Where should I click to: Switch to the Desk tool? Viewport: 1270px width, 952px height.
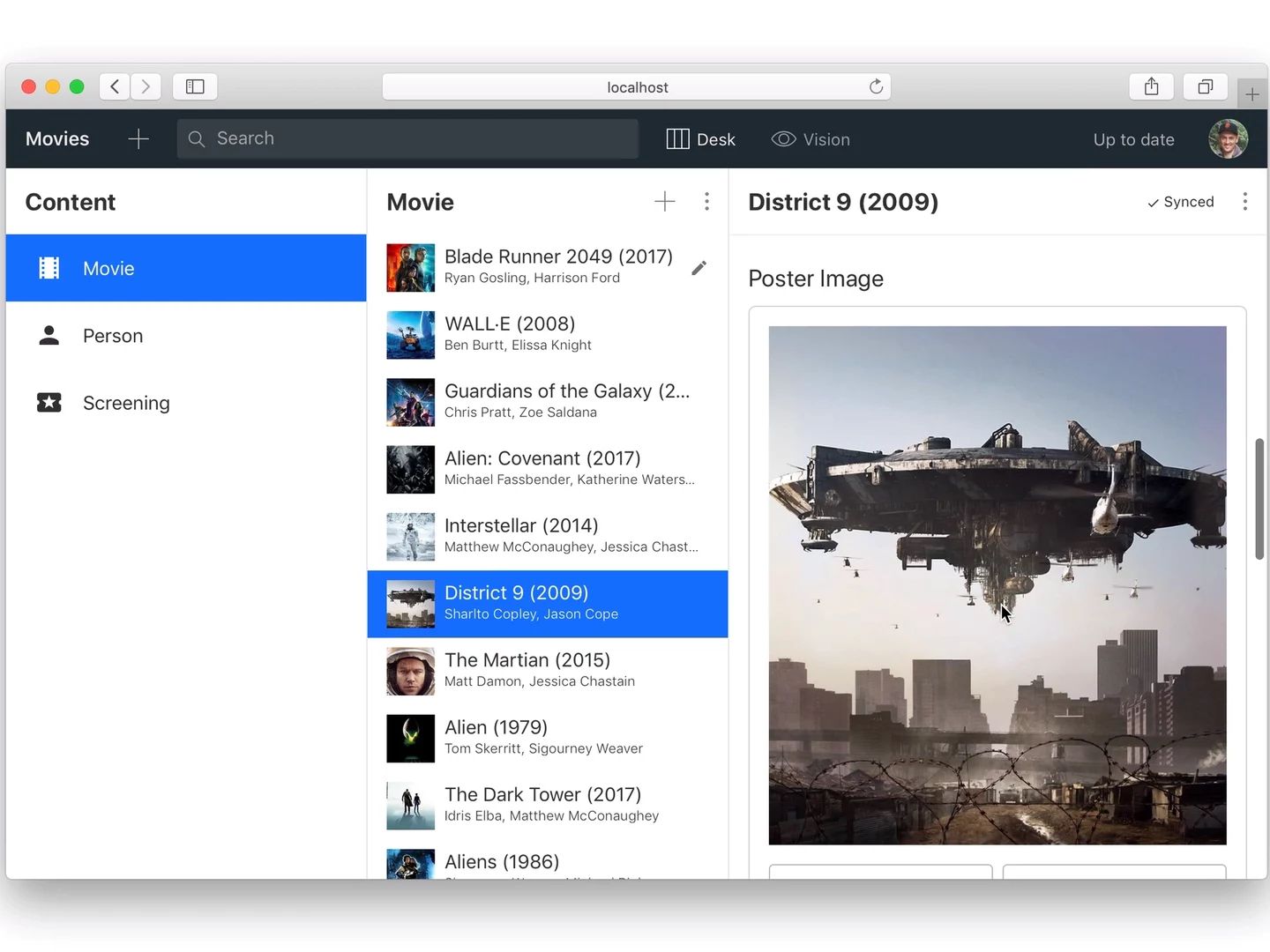tap(701, 139)
